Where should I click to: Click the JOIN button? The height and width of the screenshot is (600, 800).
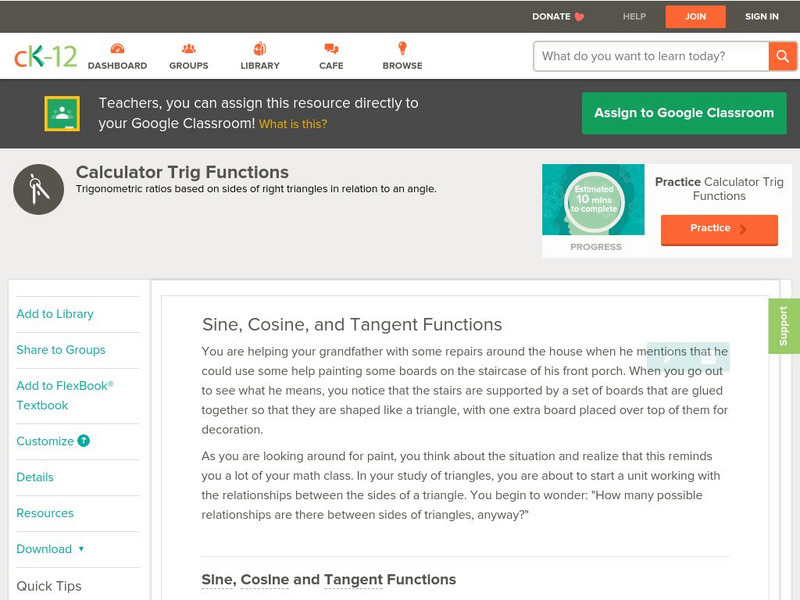point(696,16)
